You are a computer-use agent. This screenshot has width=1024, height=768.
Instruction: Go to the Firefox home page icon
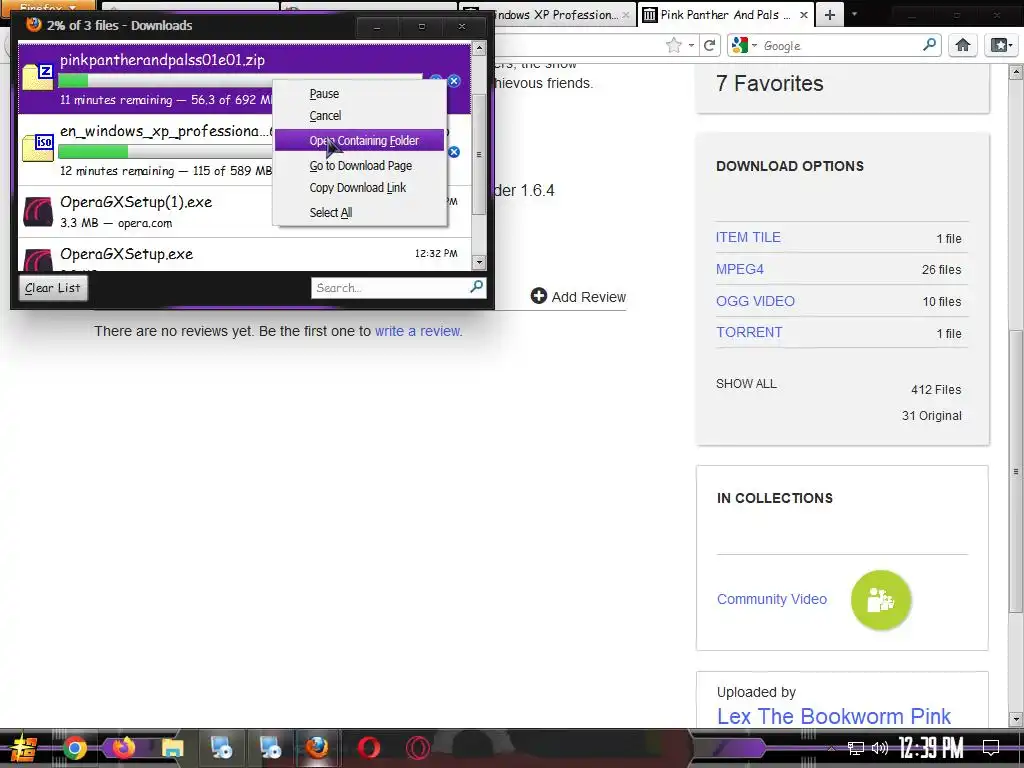tap(963, 45)
